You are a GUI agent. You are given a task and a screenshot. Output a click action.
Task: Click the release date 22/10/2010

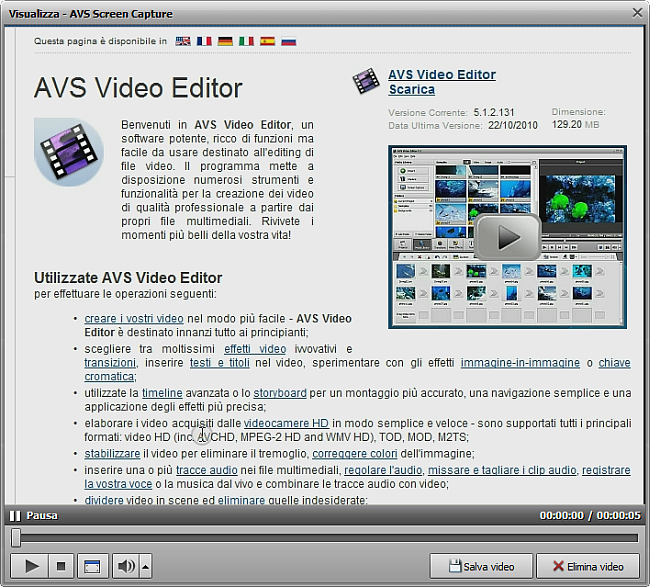(513, 125)
